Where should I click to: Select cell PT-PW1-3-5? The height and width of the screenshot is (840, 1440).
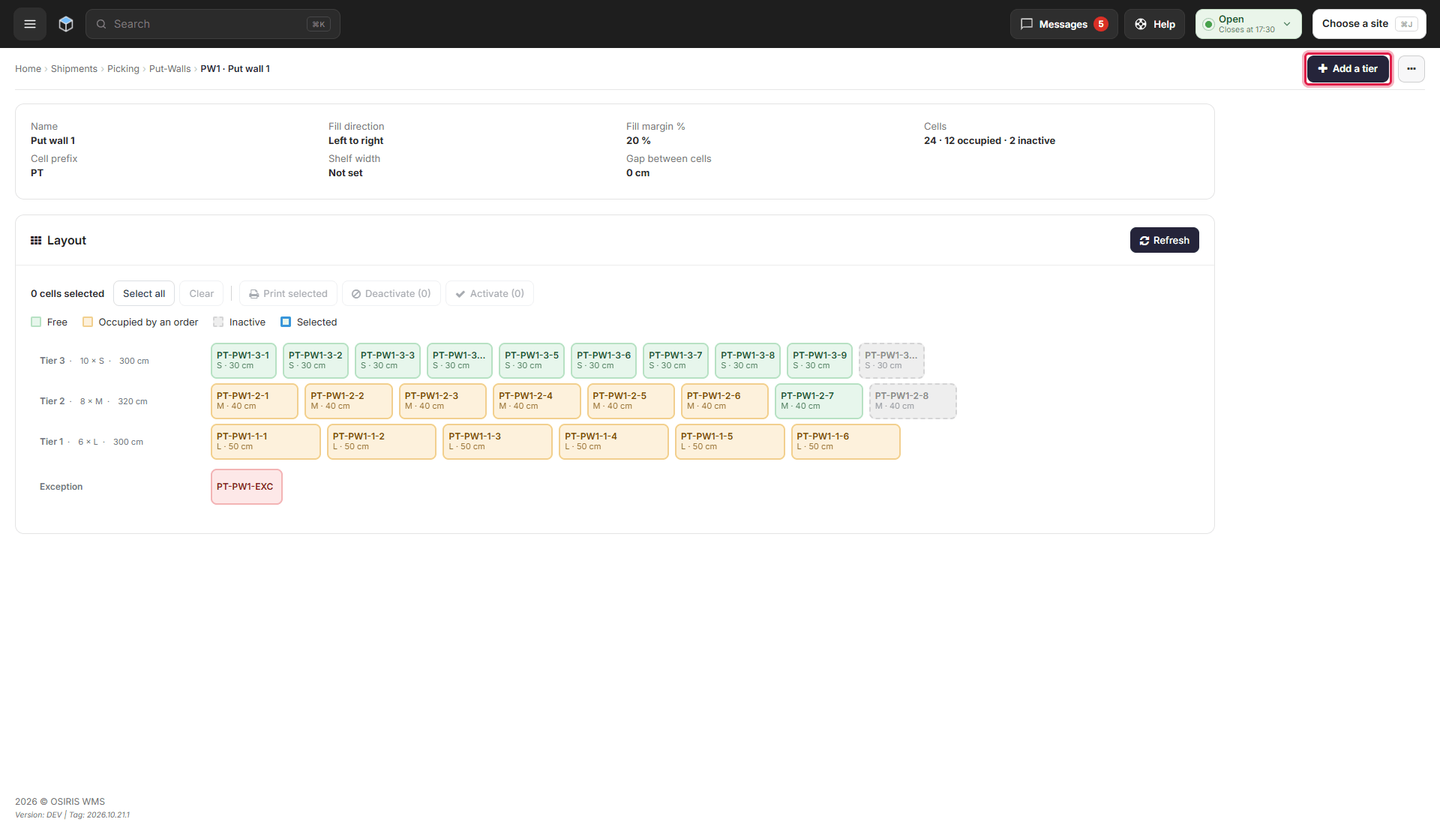[x=532, y=361]
